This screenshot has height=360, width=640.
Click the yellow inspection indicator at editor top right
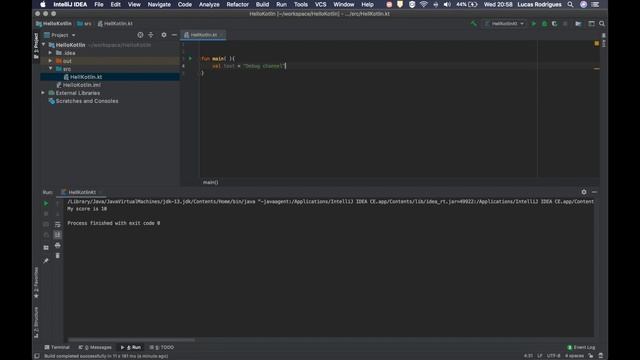pyautogui.click(x=597, y=43)
